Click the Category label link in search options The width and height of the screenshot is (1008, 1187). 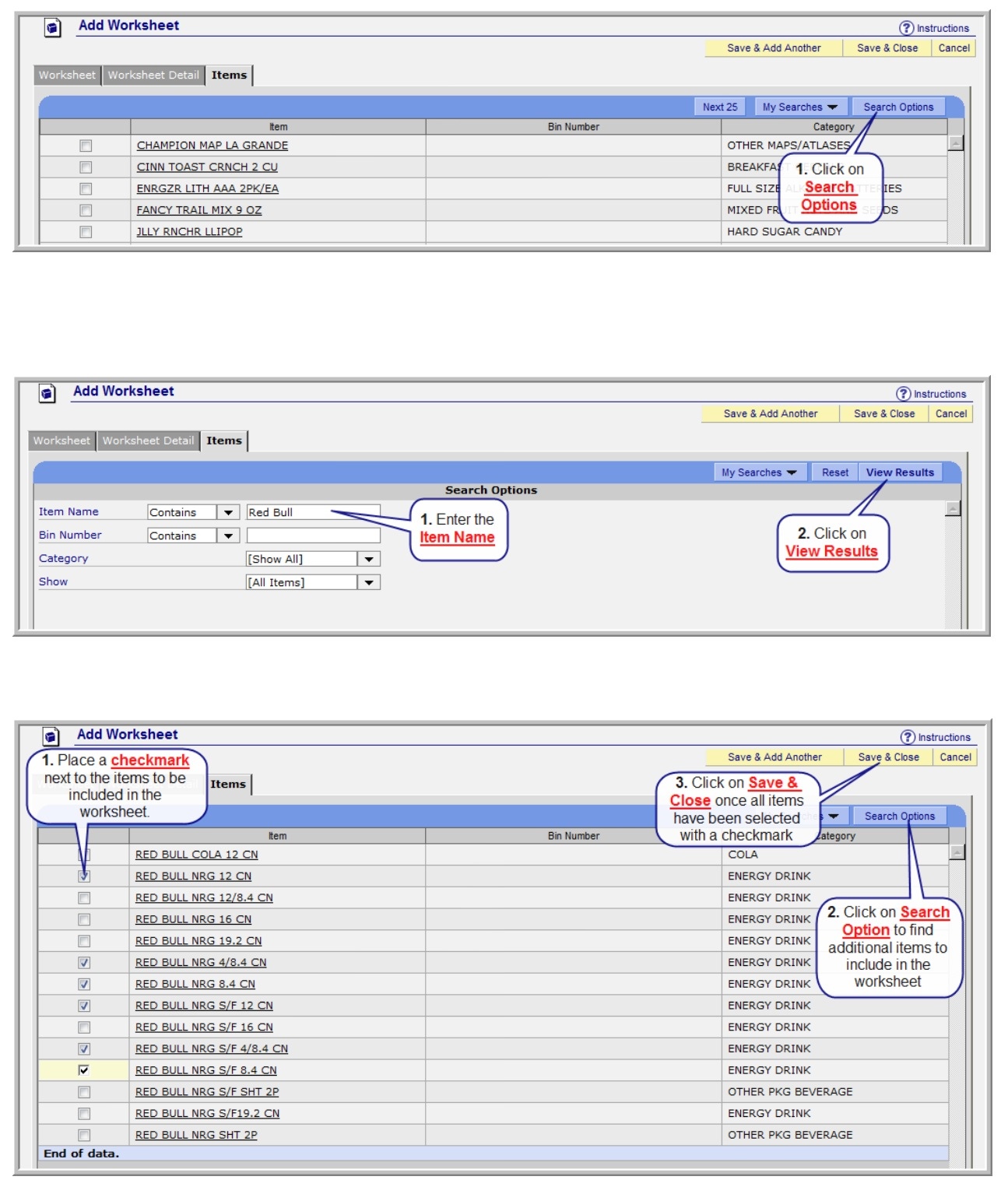click(63, 559)
